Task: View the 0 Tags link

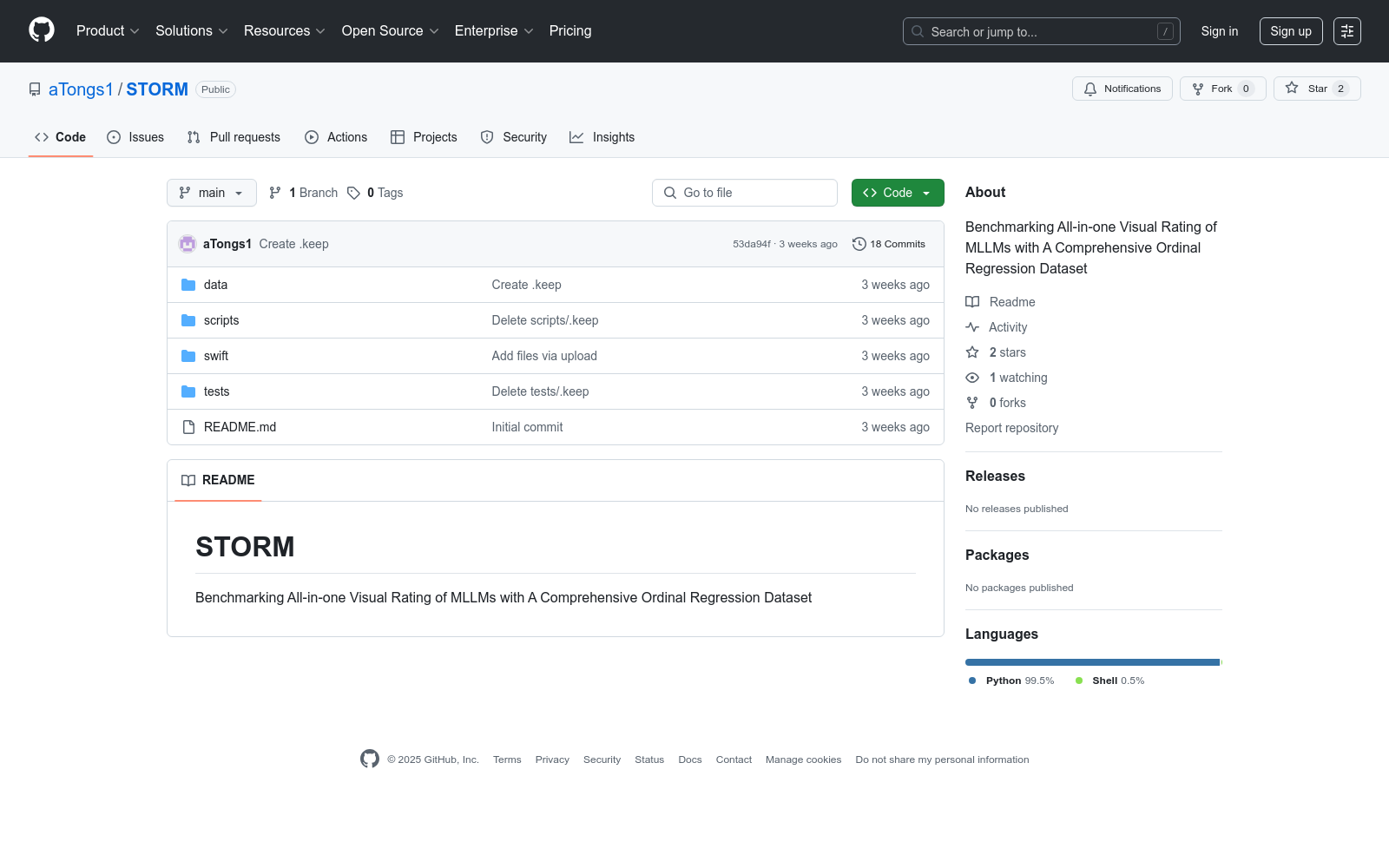Action: (375, 193)
